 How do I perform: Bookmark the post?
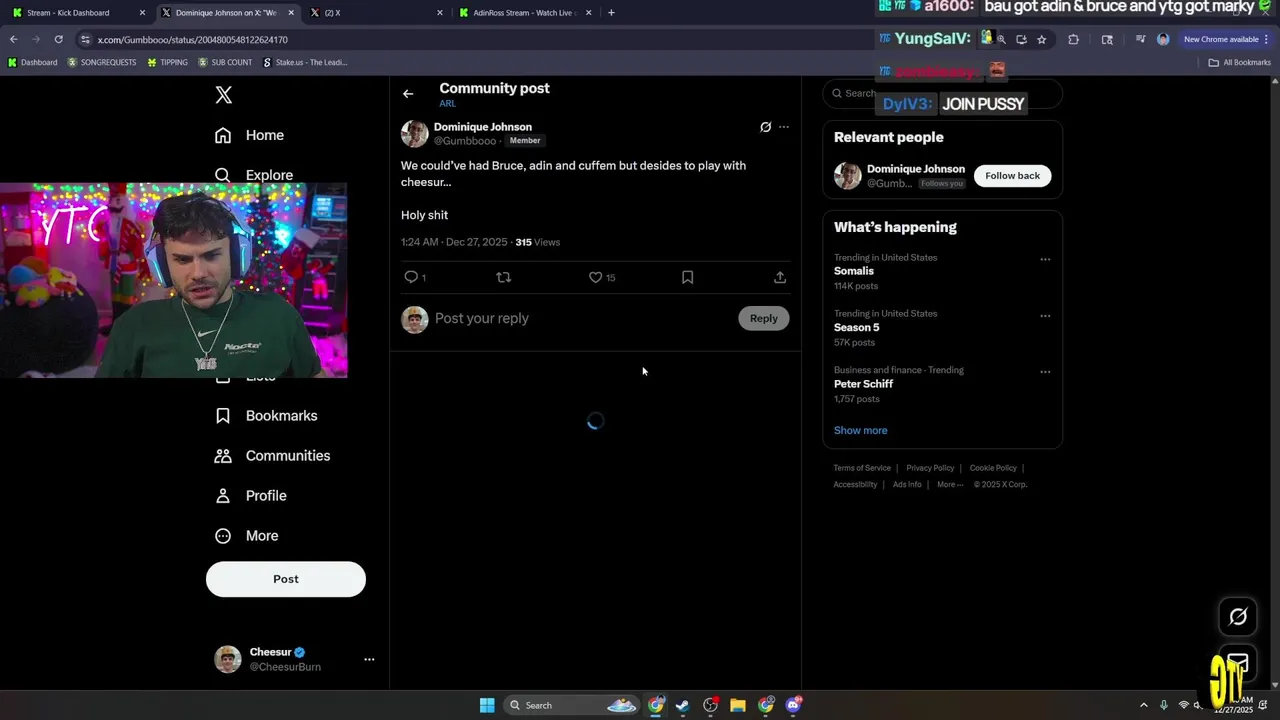(688, 277)
